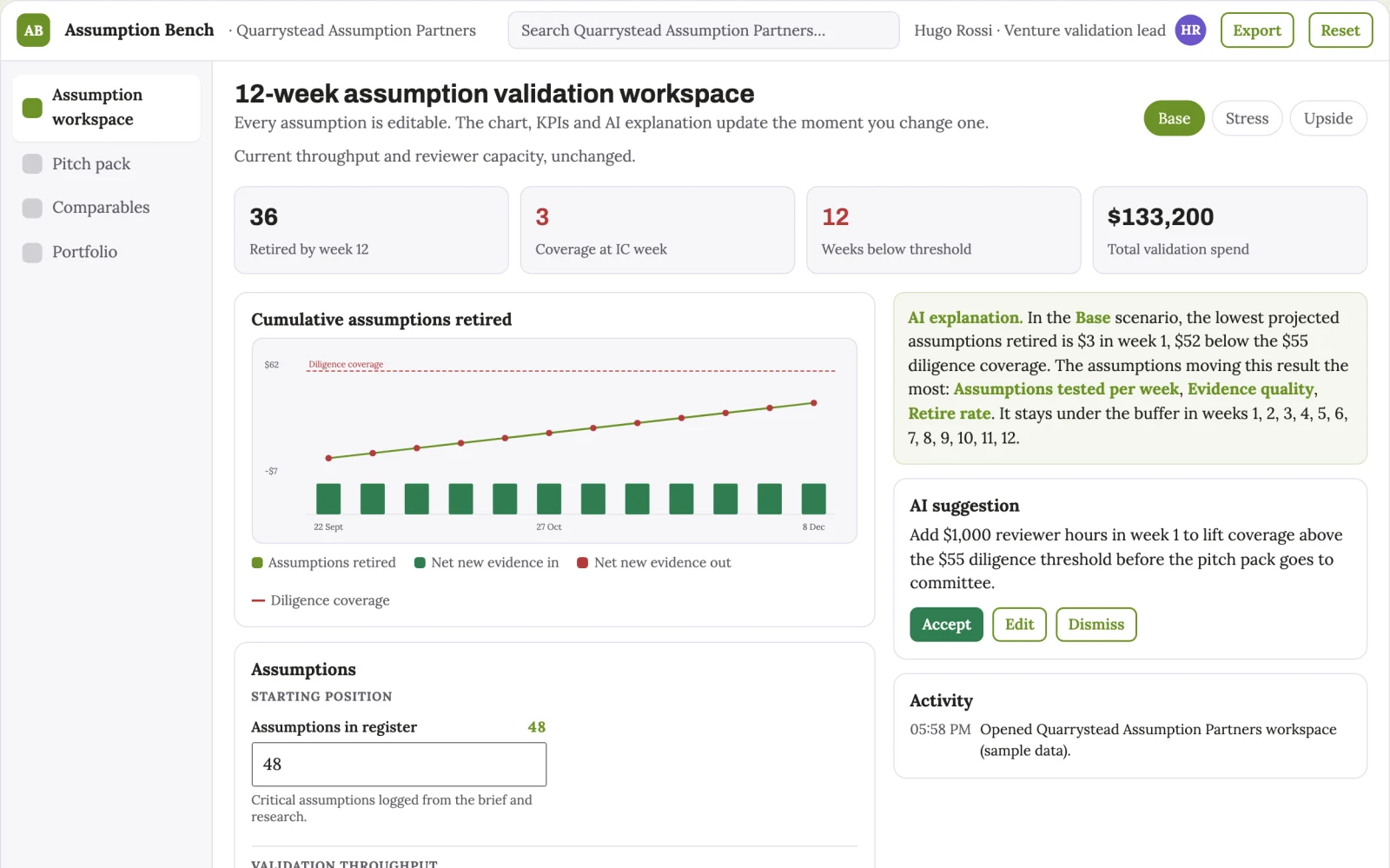Open Pitch pack in the sidebar
Viewport: 1390px width, 868px height.
coord(107,164)
